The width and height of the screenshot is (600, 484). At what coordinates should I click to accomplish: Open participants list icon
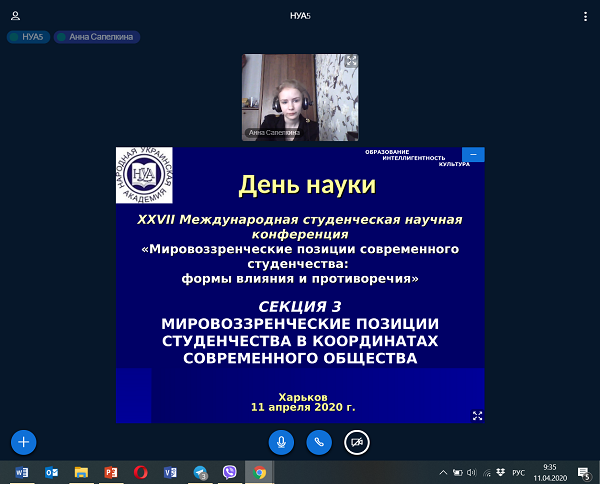(15, 16)
